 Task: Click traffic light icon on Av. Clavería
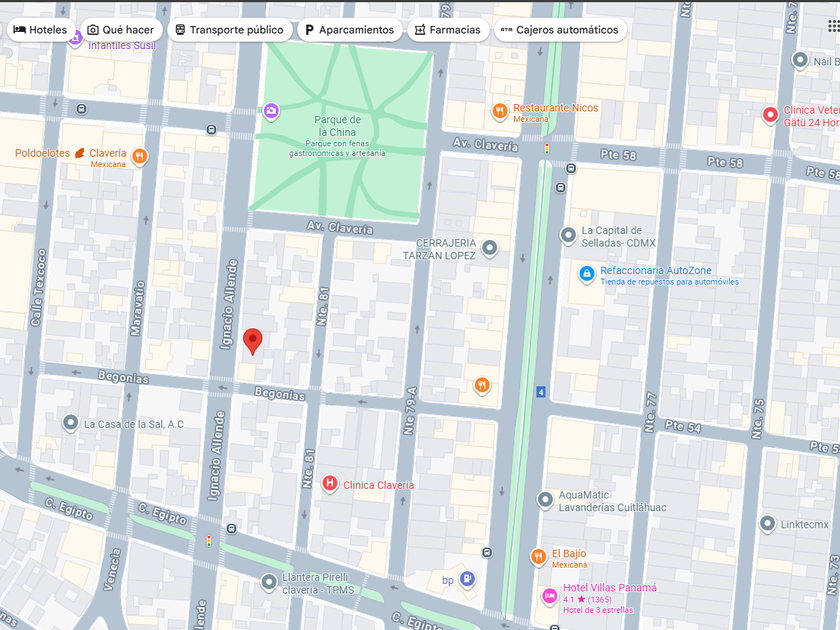[546, 148]
